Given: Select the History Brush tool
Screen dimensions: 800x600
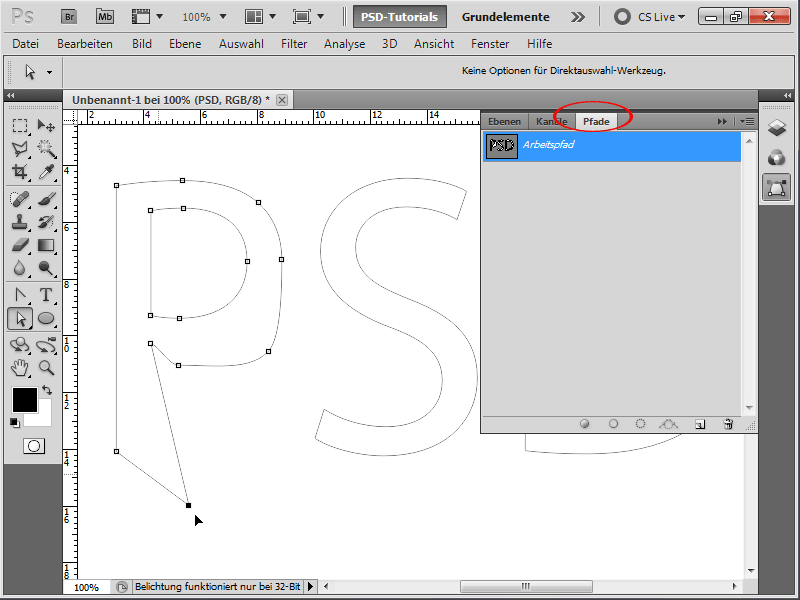Looking at the screenshot, I should pyautogui.click(x=46, y=222).
